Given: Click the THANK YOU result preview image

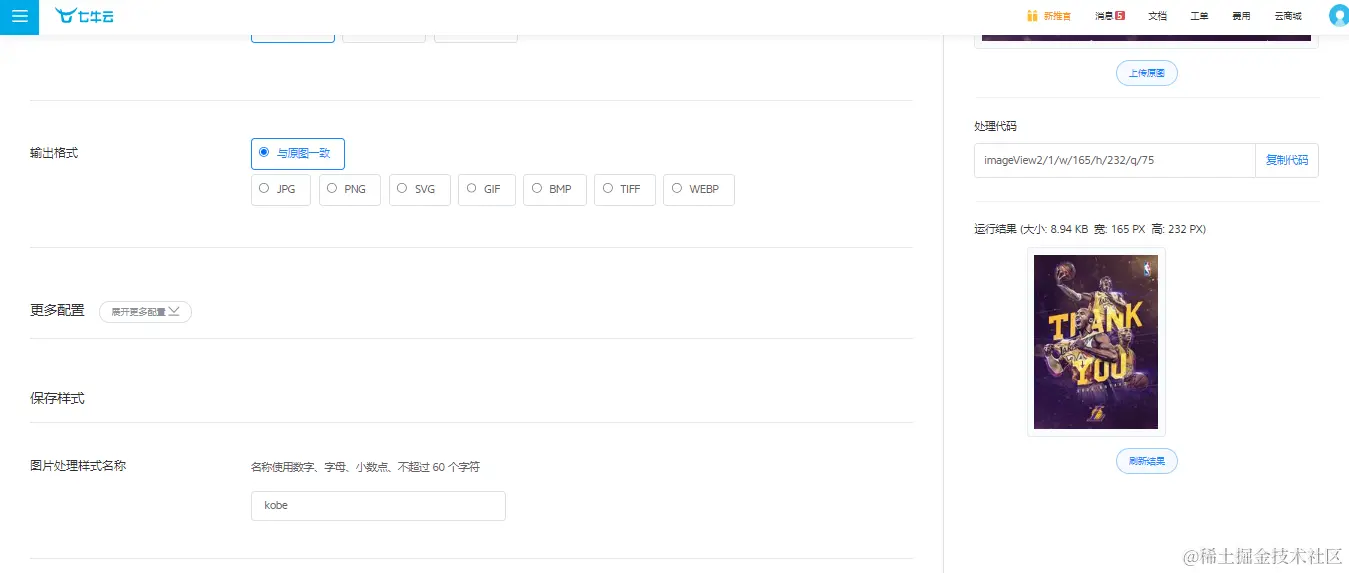Looking at the screenshot, I should coord(1096,342).
